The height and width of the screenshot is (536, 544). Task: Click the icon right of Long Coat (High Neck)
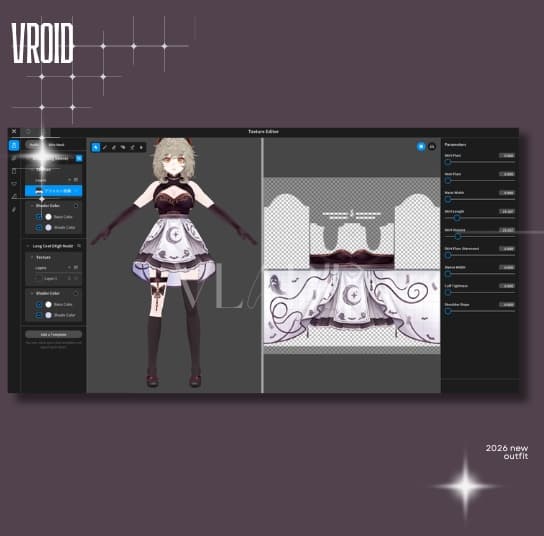pos(79,246)
